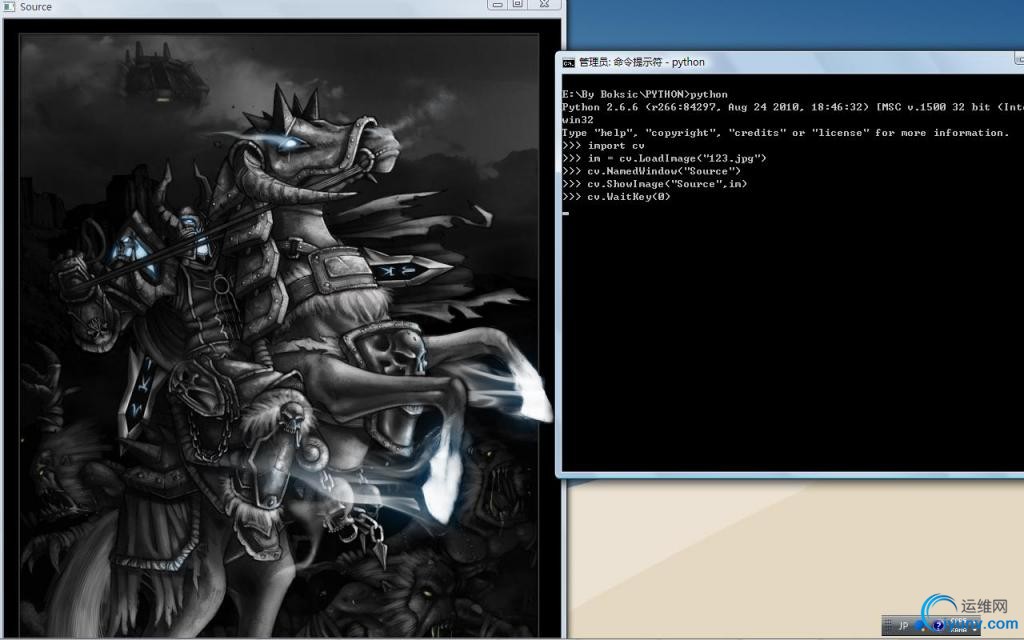This screenshot has height=640, width=1024.
Task: Click the JP input language indicator
Action: 903,626
